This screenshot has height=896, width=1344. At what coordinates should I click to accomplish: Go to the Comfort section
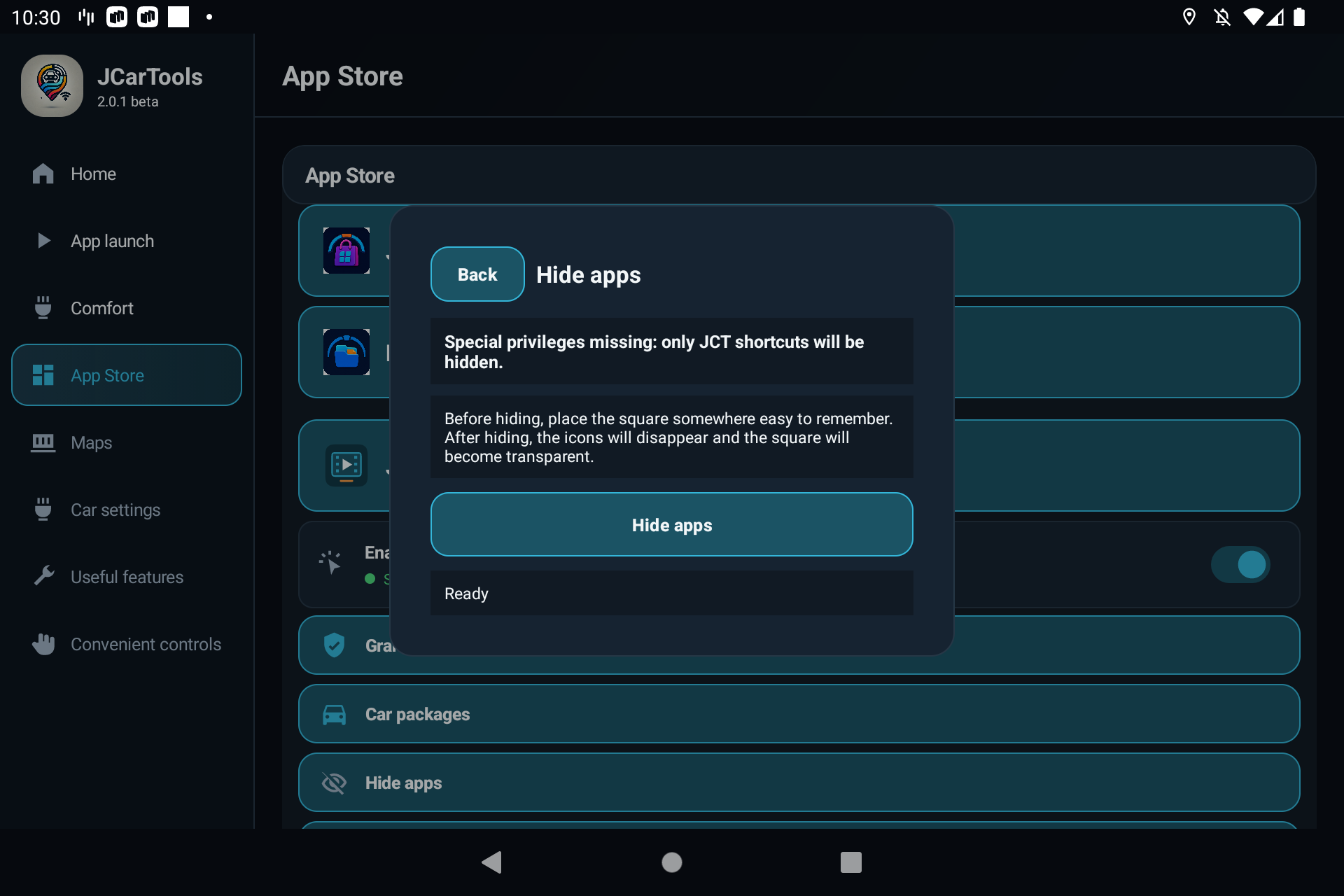pyautogui.click(x=127, y=308)
